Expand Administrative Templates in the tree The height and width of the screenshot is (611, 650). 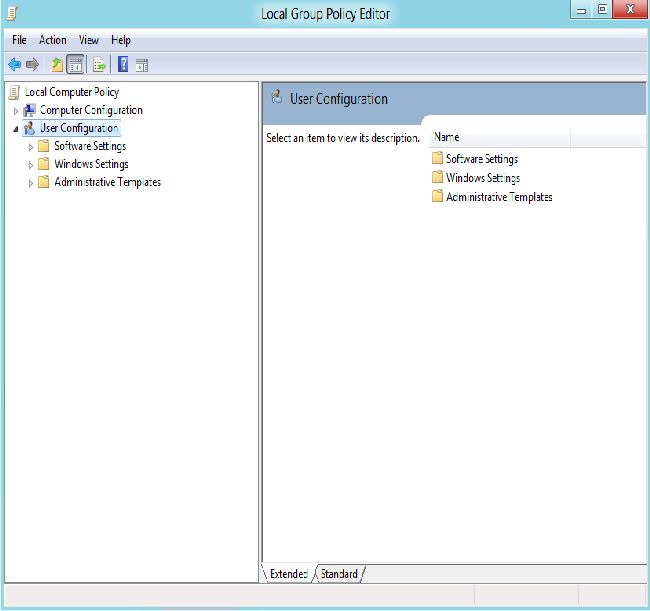click(x=30, y=183)
